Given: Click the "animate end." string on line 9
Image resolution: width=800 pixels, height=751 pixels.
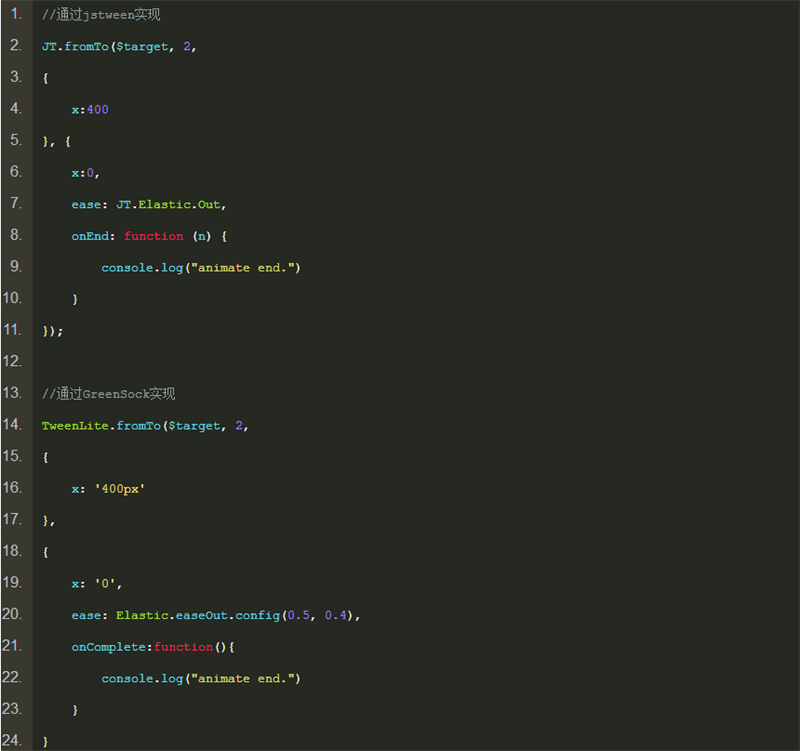Looking at the screenshot, I should pyautogui.click(x=239, y=268).
